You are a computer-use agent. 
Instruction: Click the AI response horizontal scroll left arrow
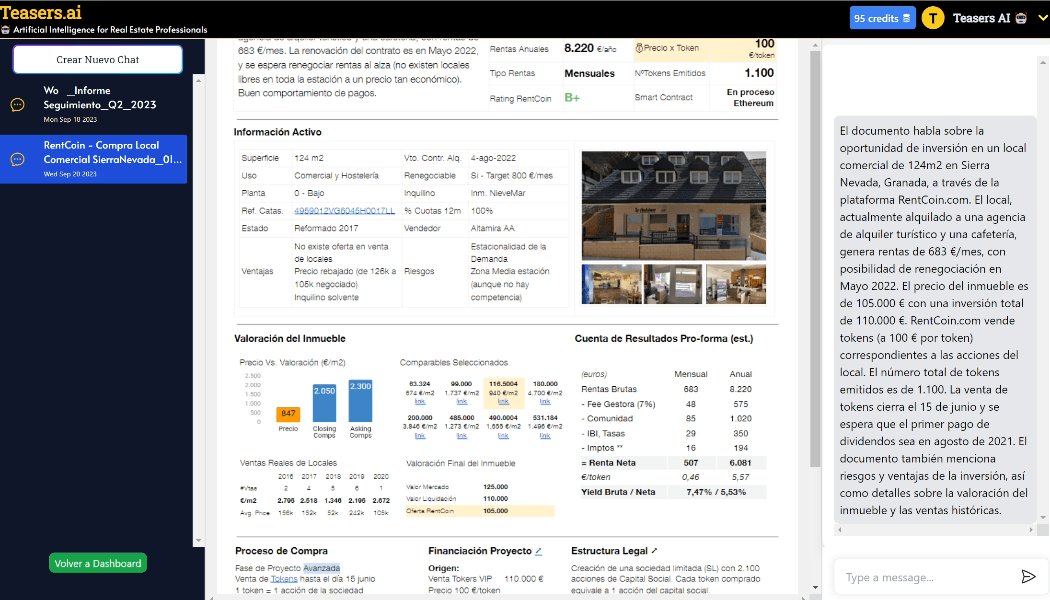coord(840,530)
